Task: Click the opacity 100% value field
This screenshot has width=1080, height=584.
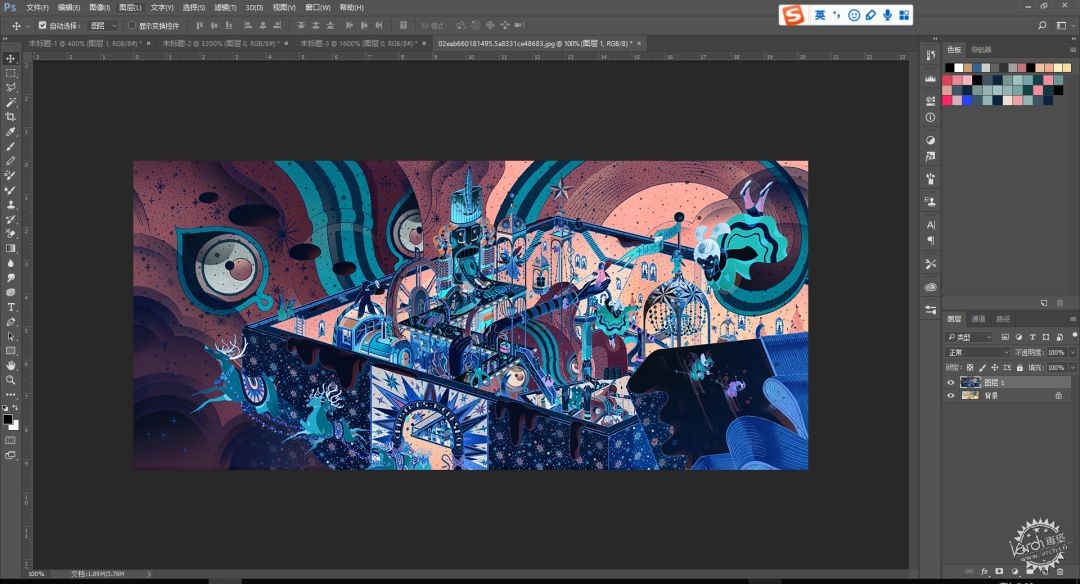Action: pyautogui.click(x=1057, y=352)
